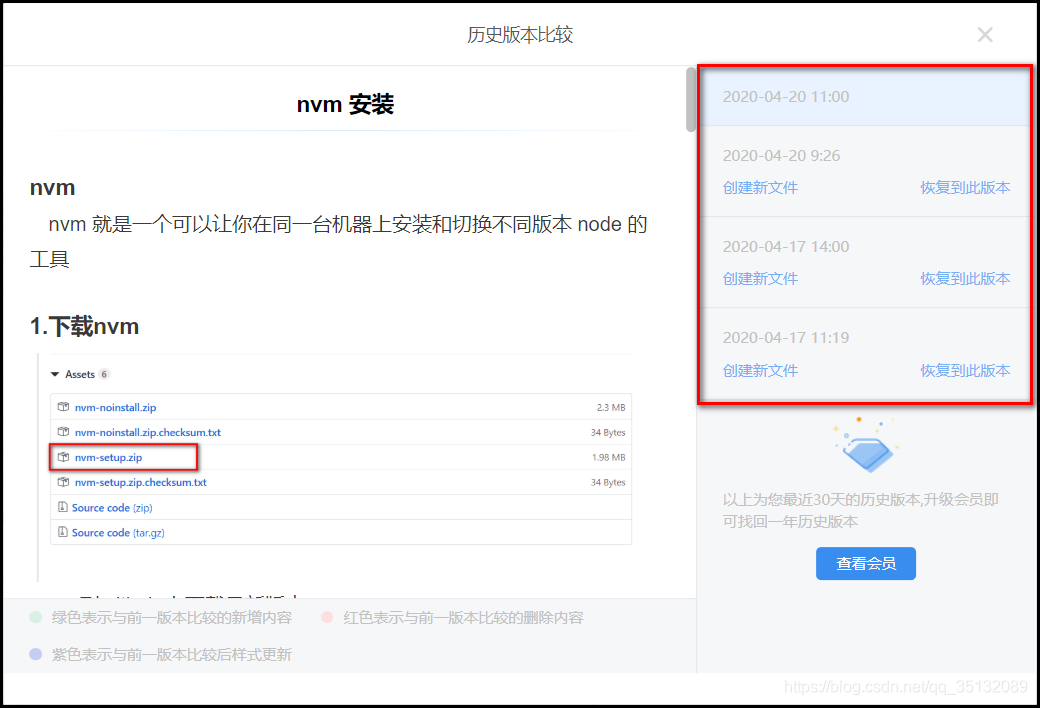This screenshot has height=708, width=1040.
Task: Click 创建新文件 under 2020-04-17 14:00
Action: point(760,279)
